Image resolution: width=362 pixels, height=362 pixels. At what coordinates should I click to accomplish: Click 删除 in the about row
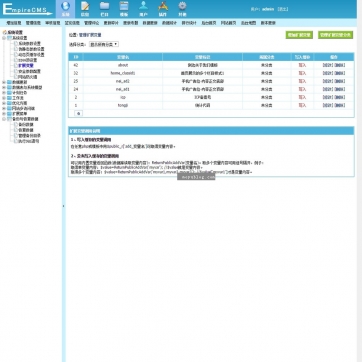tap(339, 65)
